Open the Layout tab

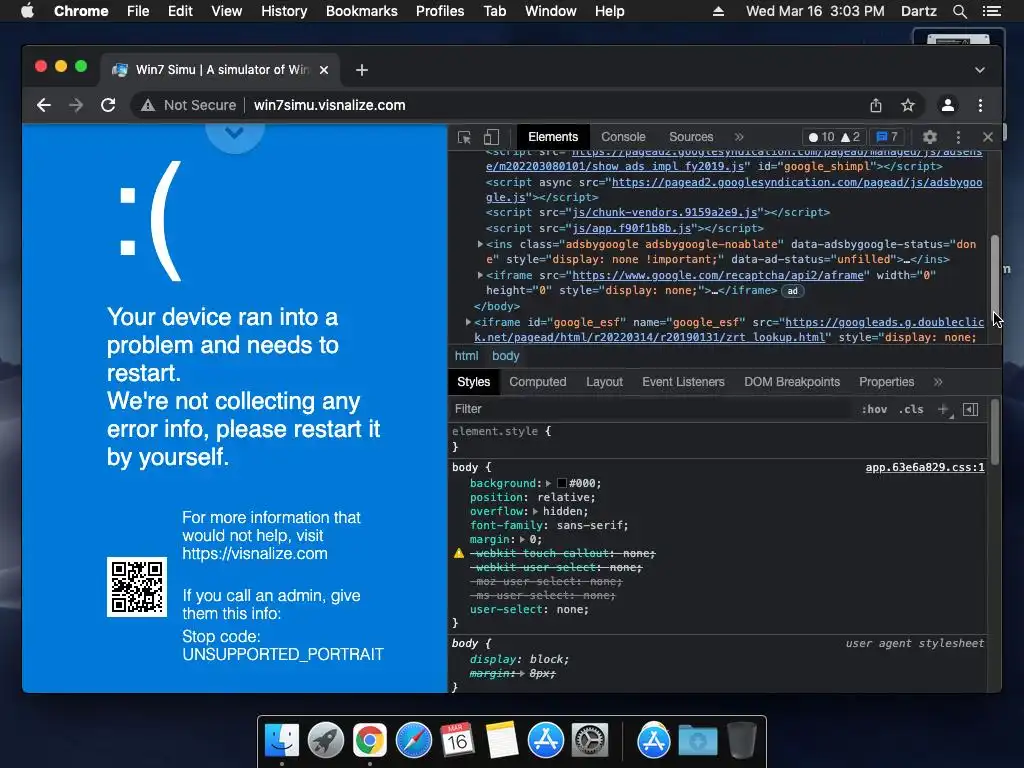tap(604, 382)
